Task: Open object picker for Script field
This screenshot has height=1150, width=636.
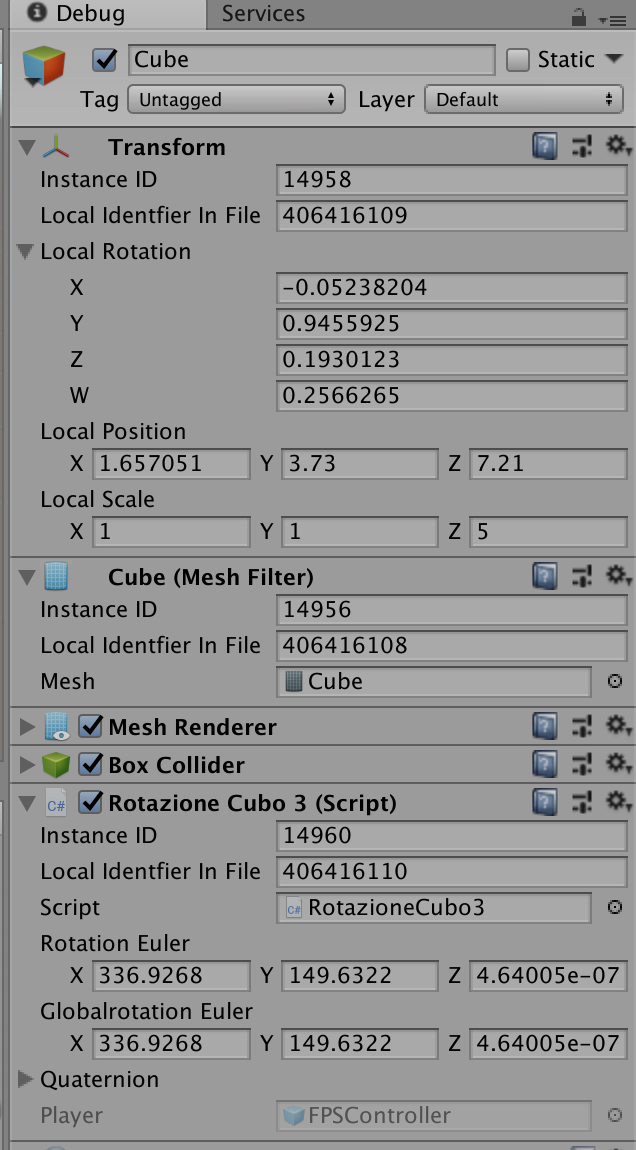Action: point(615,907)
